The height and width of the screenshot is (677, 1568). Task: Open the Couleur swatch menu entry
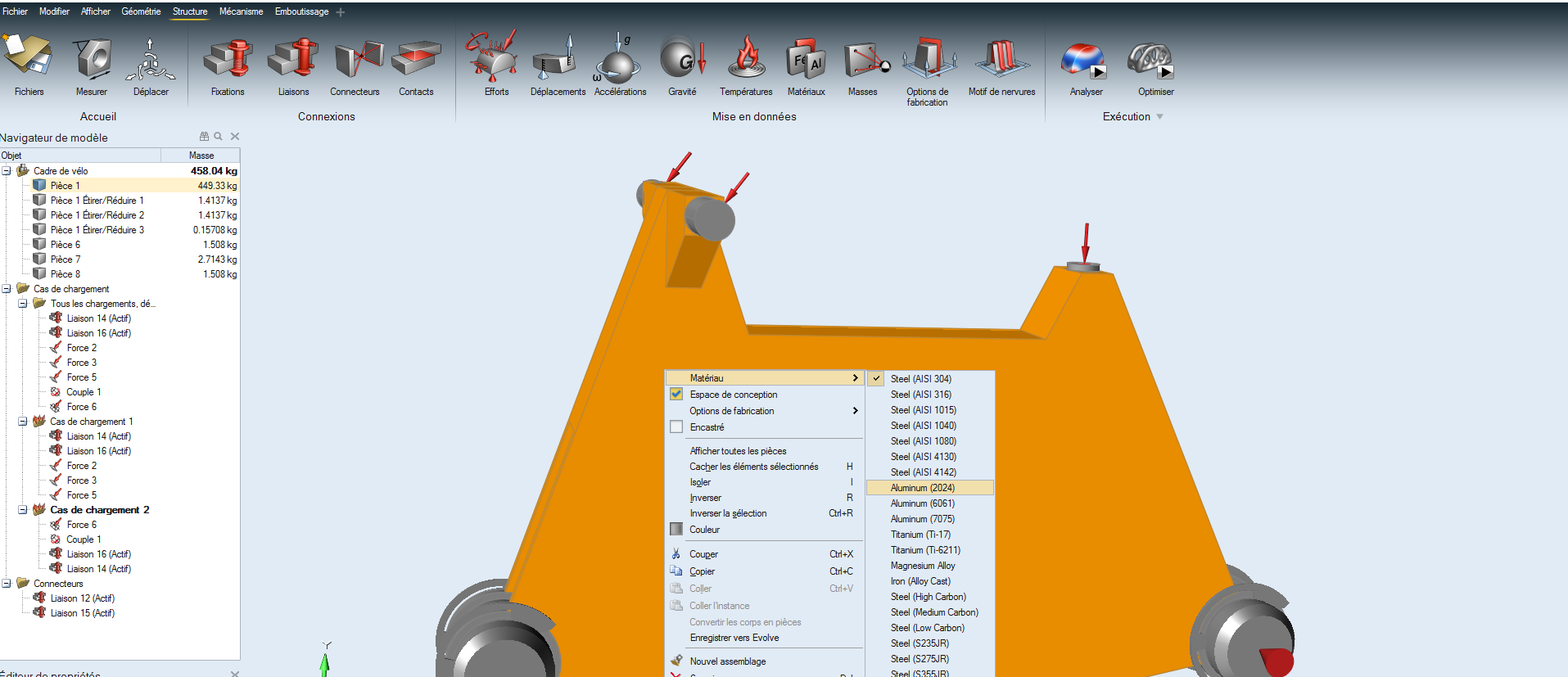[x=704, y=530]
